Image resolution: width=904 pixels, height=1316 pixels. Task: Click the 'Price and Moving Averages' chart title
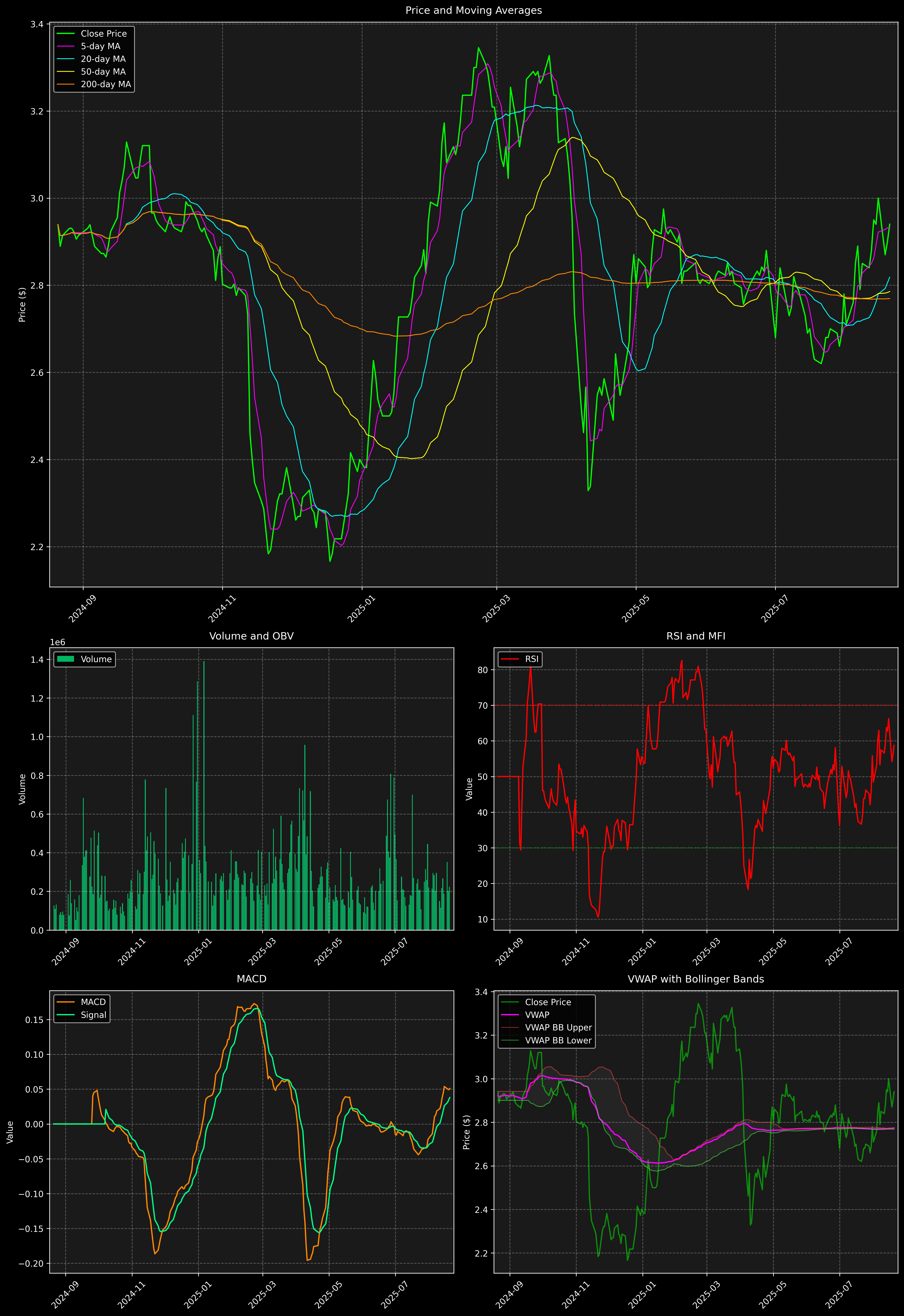(473, 10)
